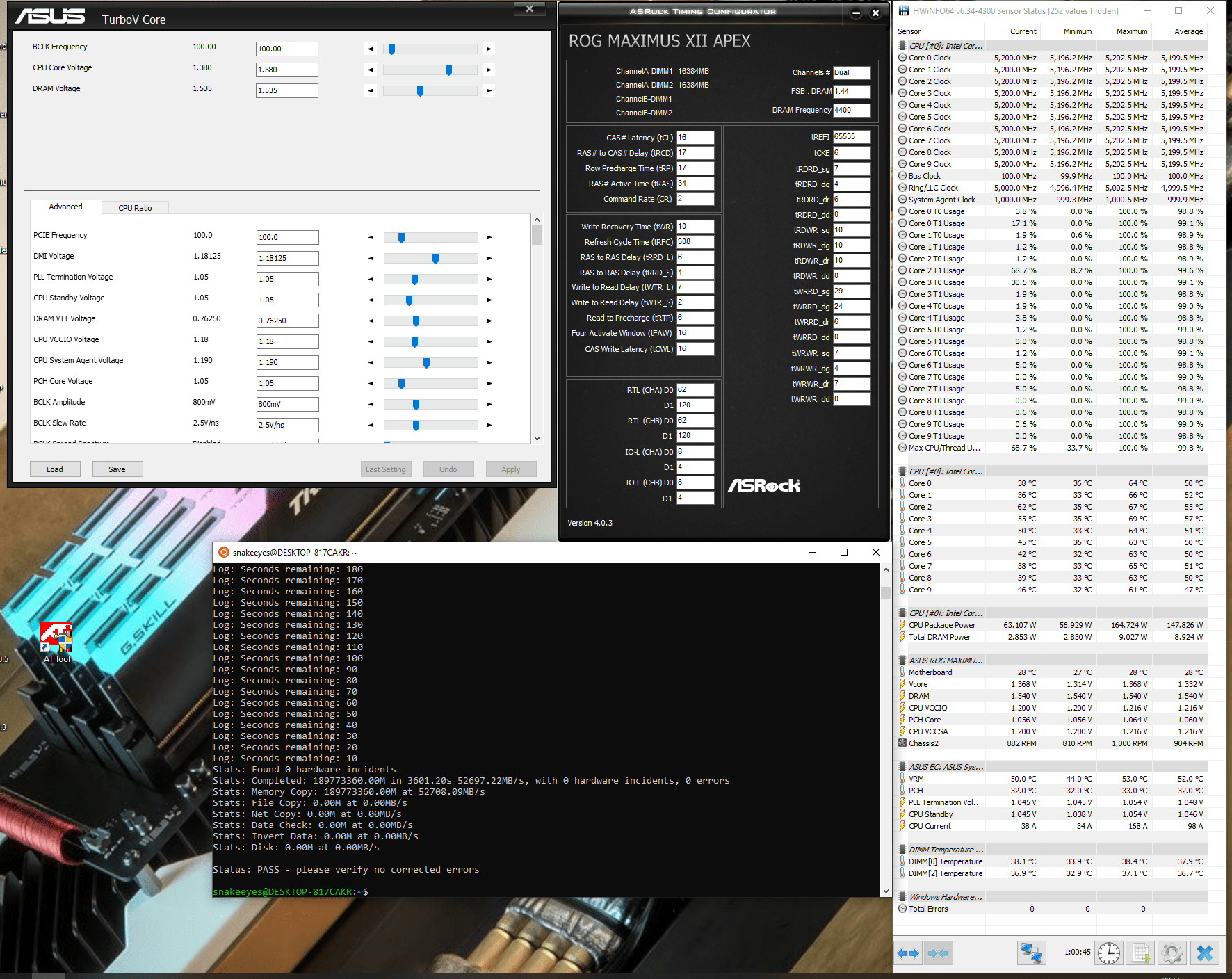Screen dimensions: 1232x979
Task: Click the Command Rate (CR) field
Action: pyautogui.click(x=695, y=199)
